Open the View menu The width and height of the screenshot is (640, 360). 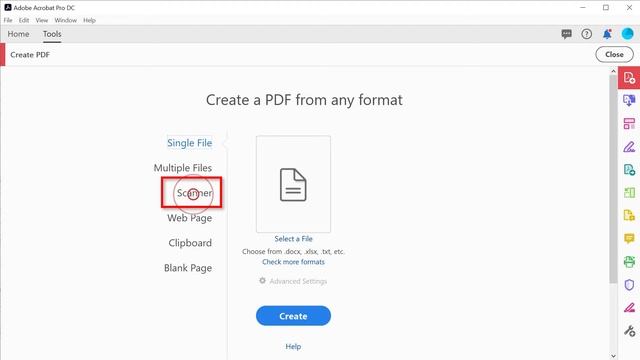[x=42, y=20]
